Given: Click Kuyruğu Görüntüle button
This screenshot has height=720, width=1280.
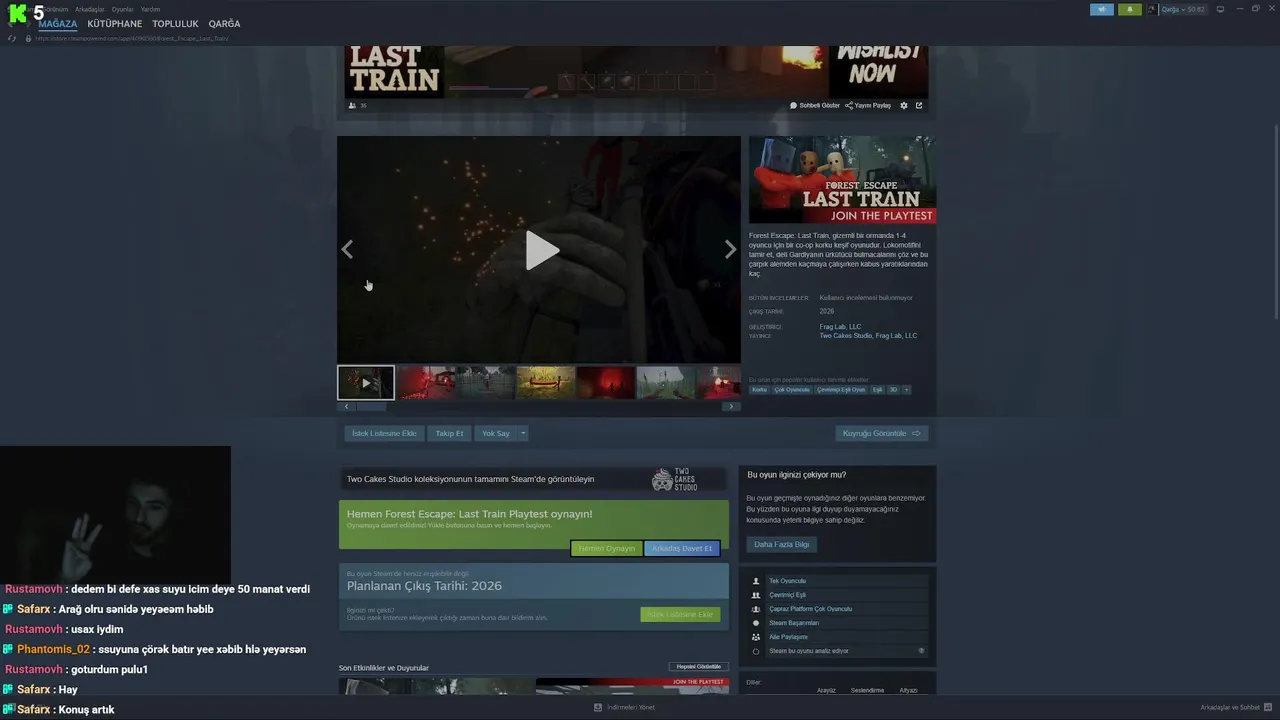Looking at the screenshot, I should coord(882,434).
